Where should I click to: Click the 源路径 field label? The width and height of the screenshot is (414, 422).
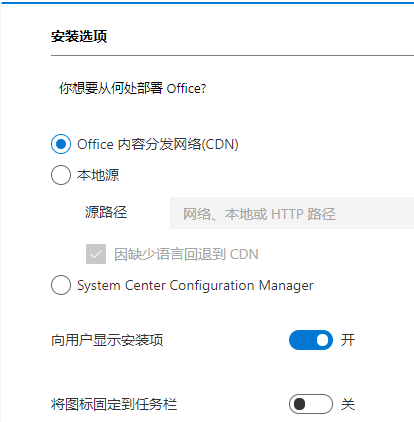tap(106, 212)
